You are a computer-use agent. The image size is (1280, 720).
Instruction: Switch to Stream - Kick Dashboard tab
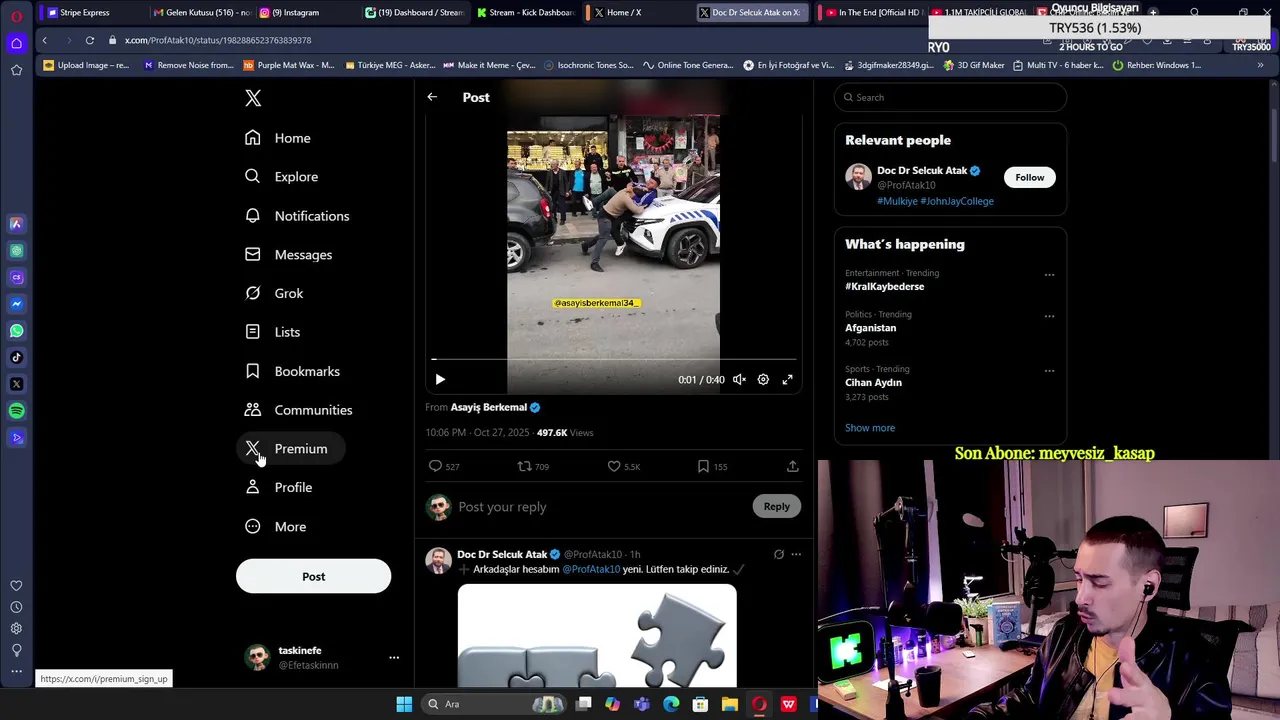(x=525, y=13)
